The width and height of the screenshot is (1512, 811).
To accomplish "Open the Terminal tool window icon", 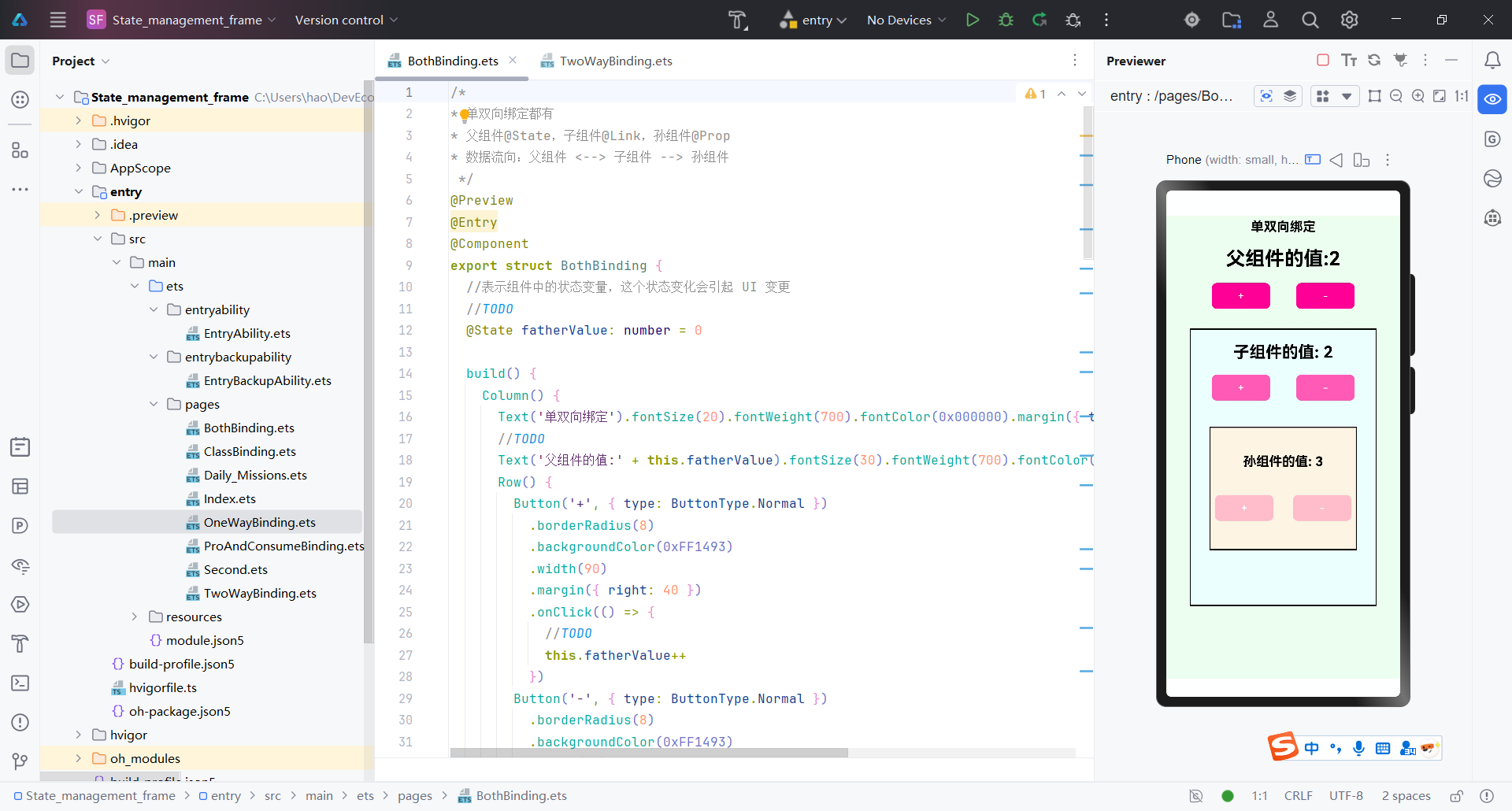I will (x=20, y=683).
